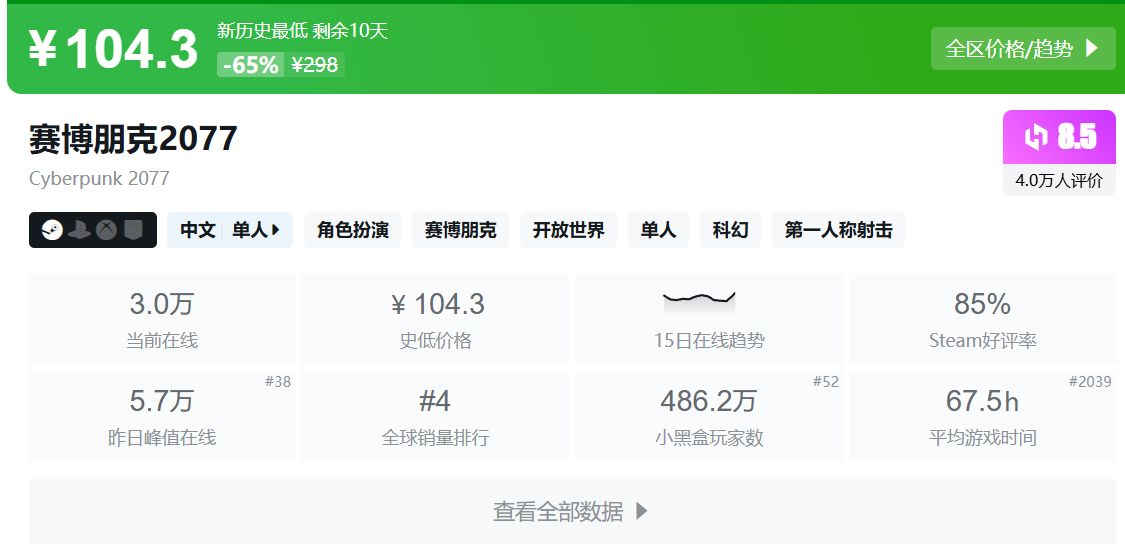Click the 当前在线 3.0万 stat card

tap(162, 319)
